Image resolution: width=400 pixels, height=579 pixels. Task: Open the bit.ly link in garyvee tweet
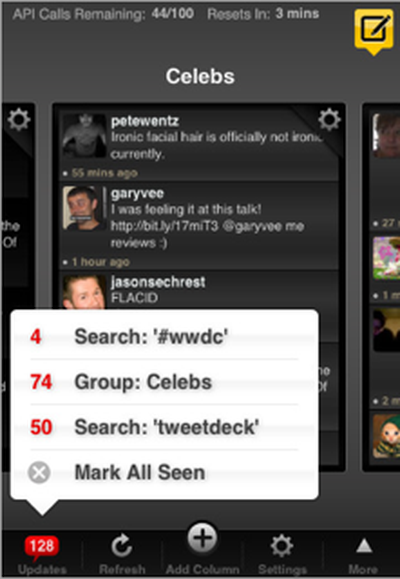[165, 226]
